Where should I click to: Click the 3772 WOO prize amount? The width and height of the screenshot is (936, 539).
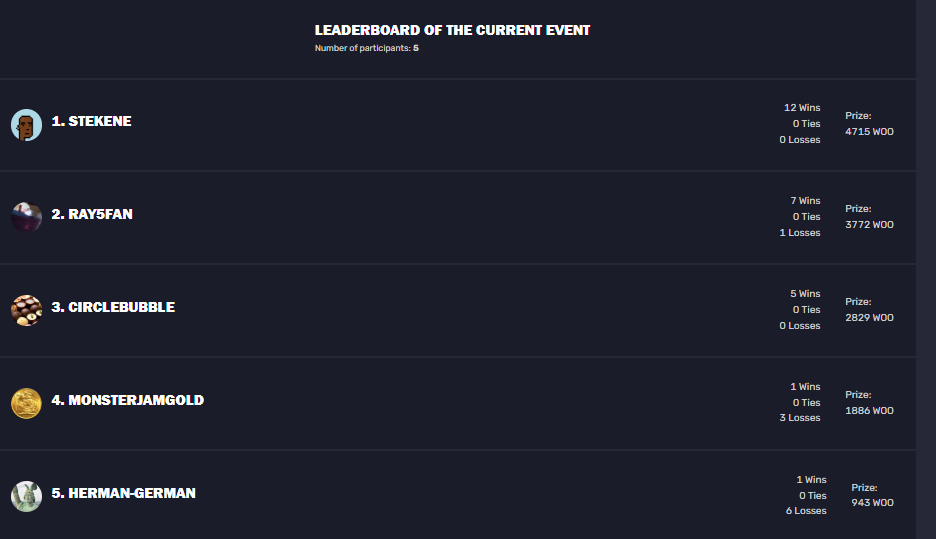pyautogui.click(x=869, y=225)
